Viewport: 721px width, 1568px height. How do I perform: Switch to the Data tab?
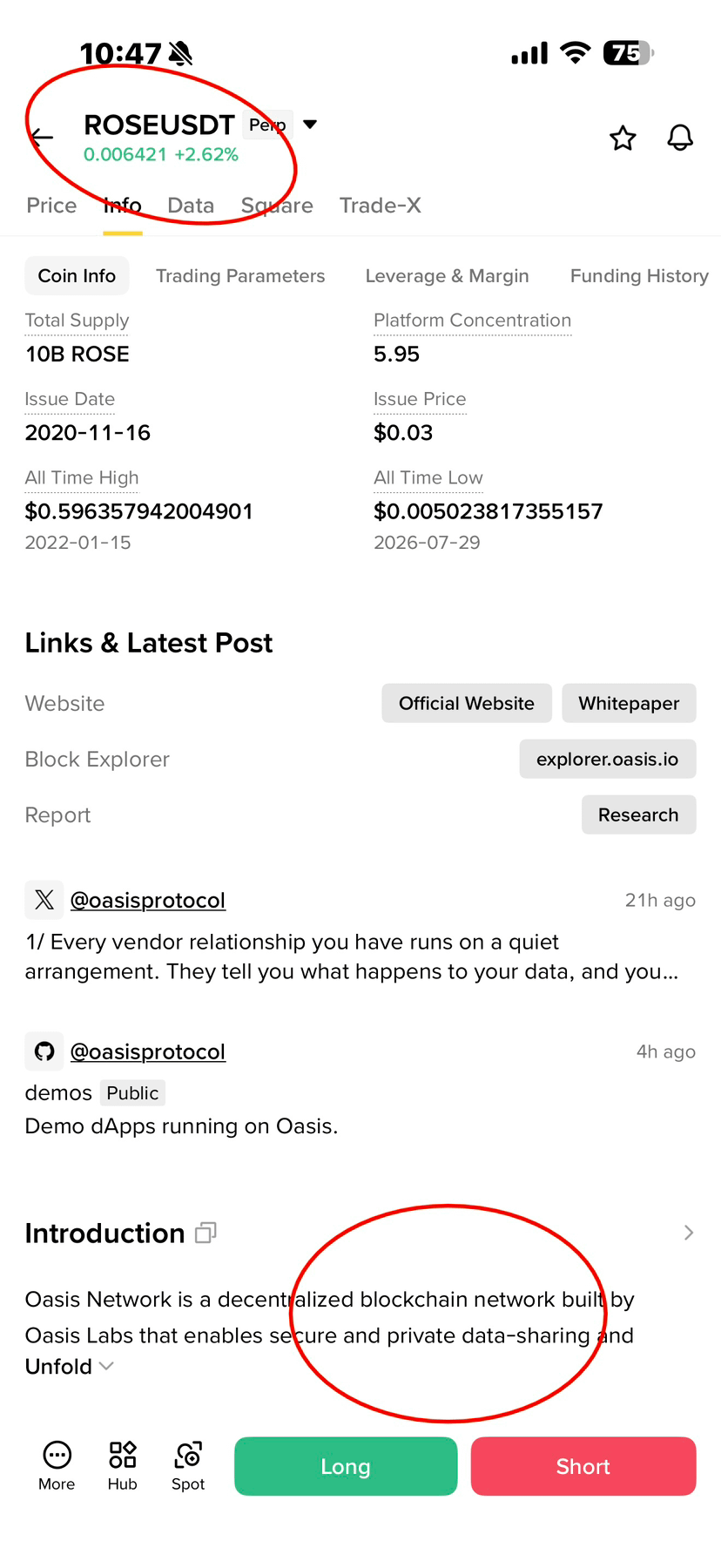(191, 206)
